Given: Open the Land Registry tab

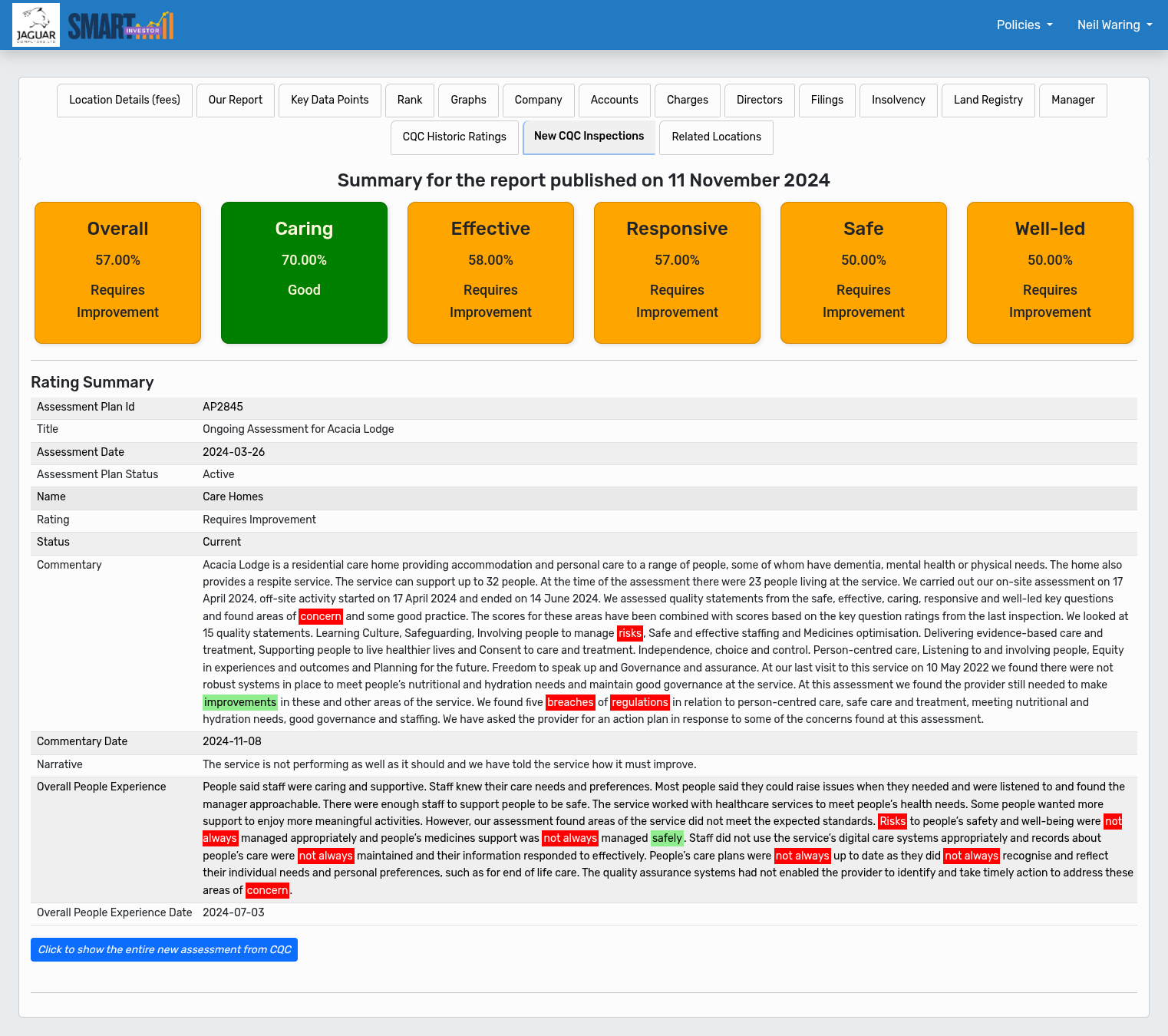Looking at the screenshot, I should click(988, 101).
